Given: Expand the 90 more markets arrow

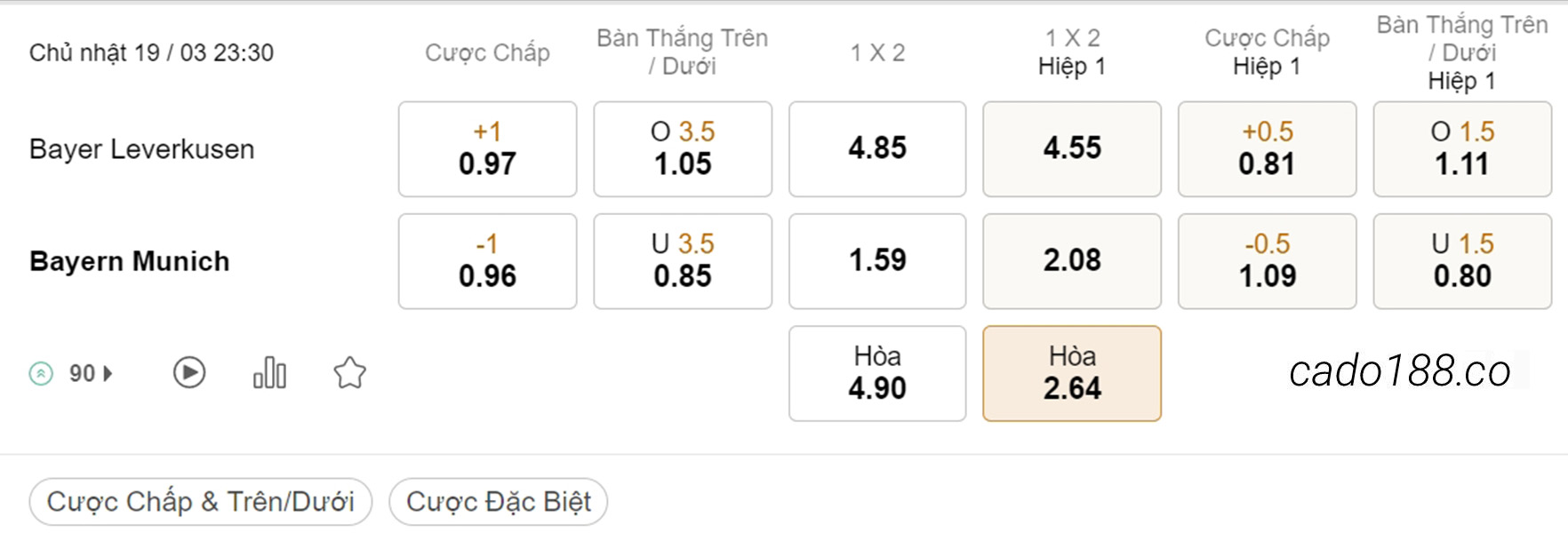Looking at the screenshot, I should (108, 373).
